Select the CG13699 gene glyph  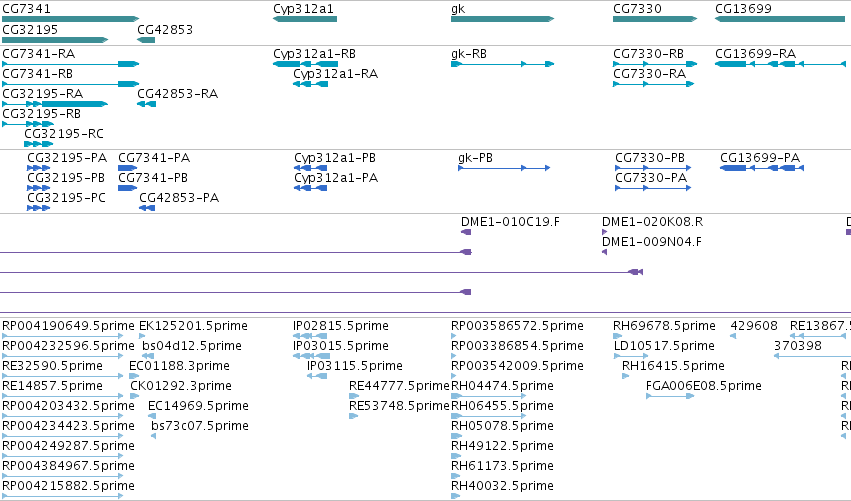point(780,19)
